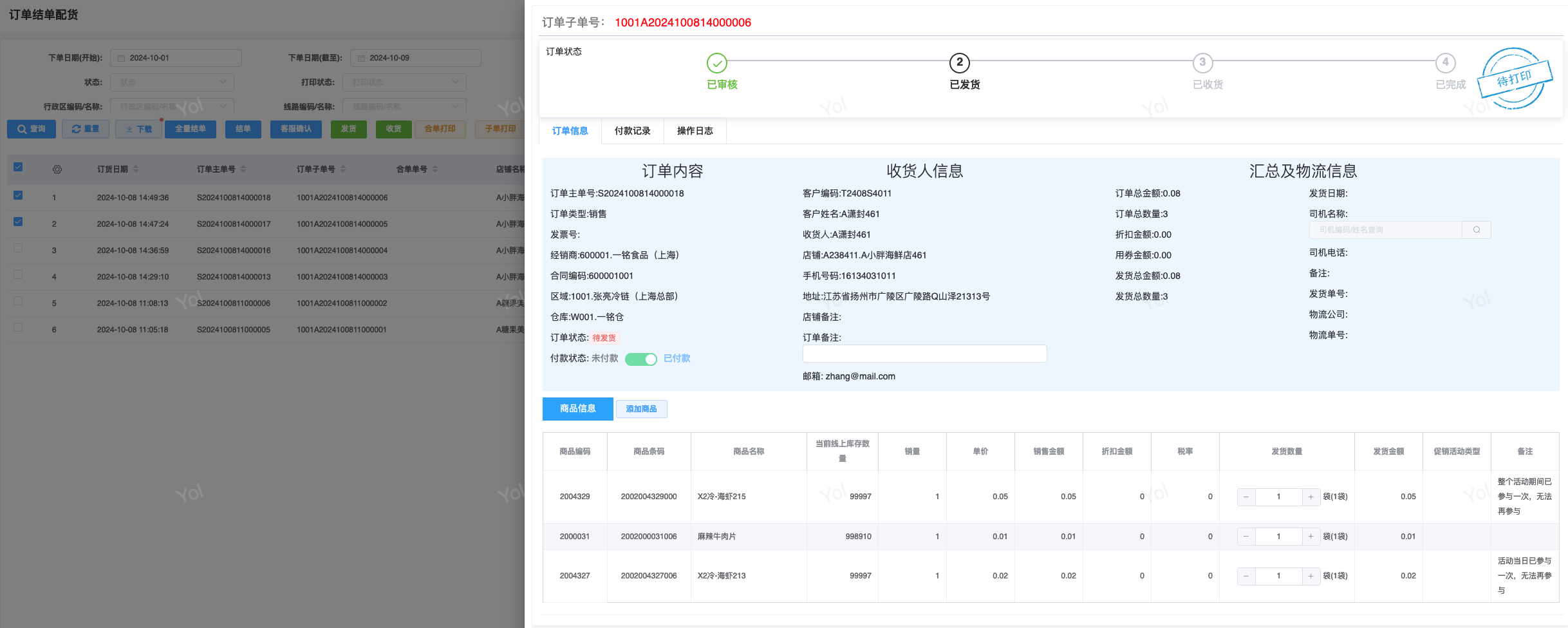Click step 2 已发货 circle
1568x628 pixels.
959,63
